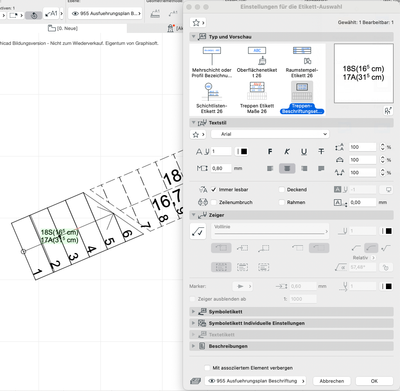
Task: Collapse Typ und Vorschau section
Action: [x=193, y=37]
